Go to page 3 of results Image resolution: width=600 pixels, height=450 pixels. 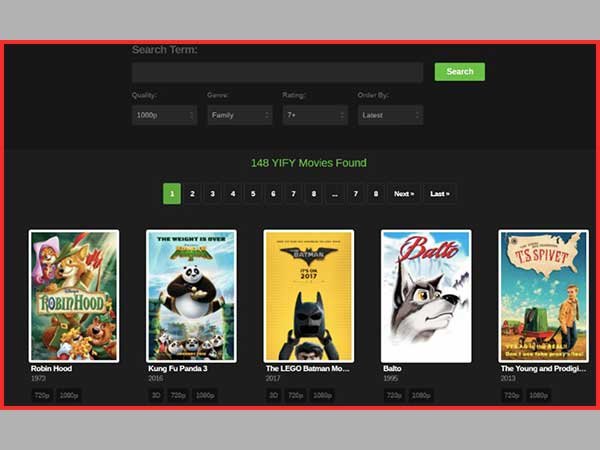point(212,194)
